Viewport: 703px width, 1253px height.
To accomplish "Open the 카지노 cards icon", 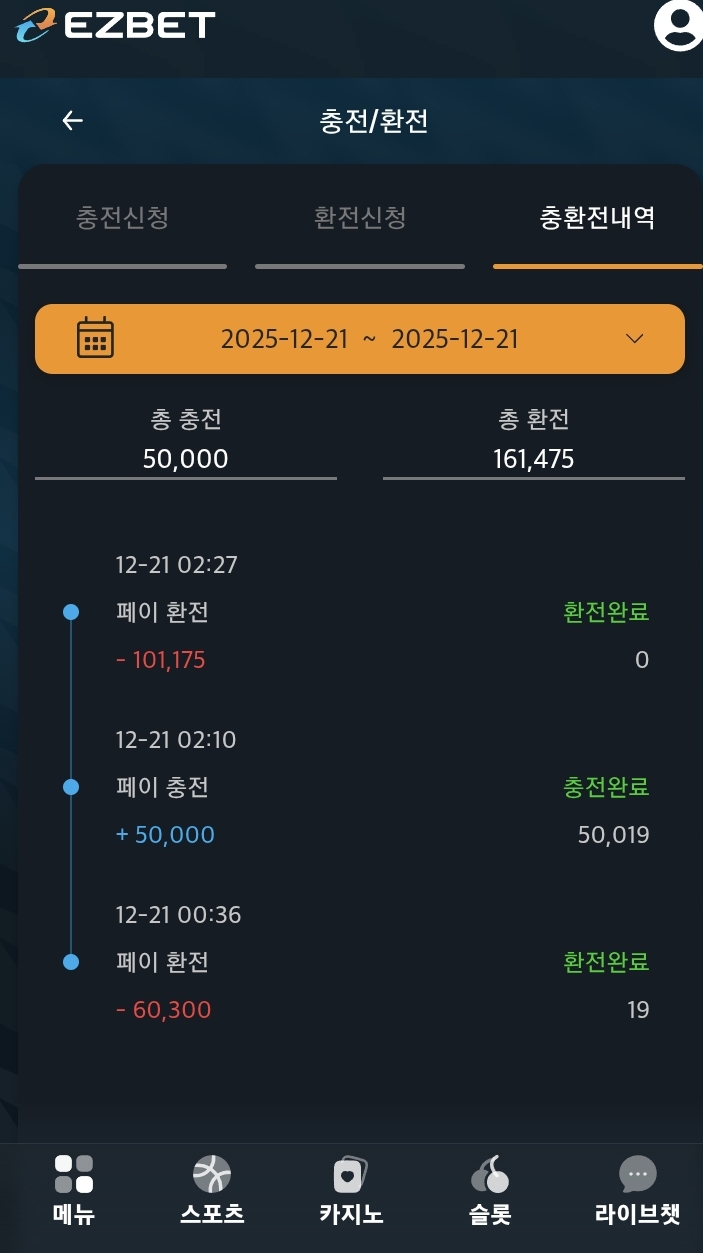I will coord(350,1174).
